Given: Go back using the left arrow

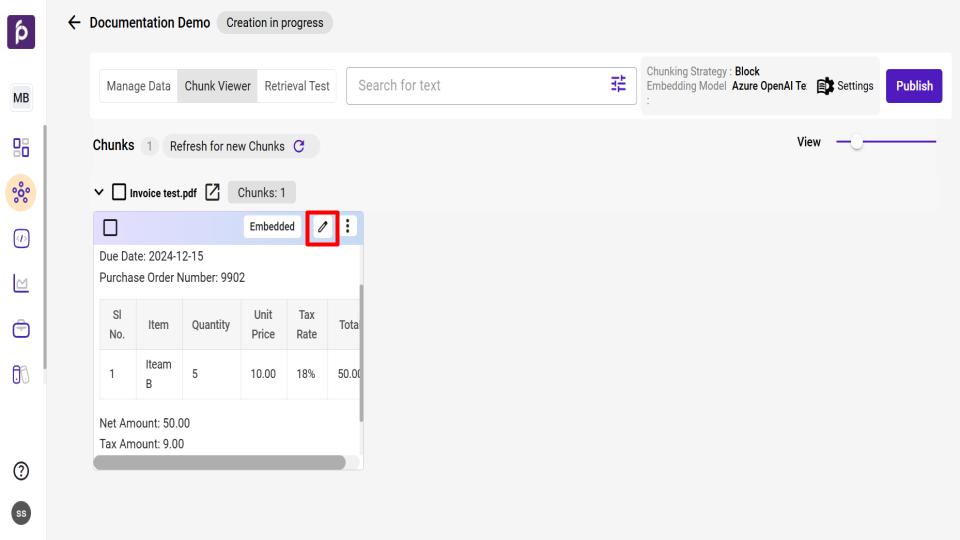Looking at the screenshot, I should click(x=73, y=23).
